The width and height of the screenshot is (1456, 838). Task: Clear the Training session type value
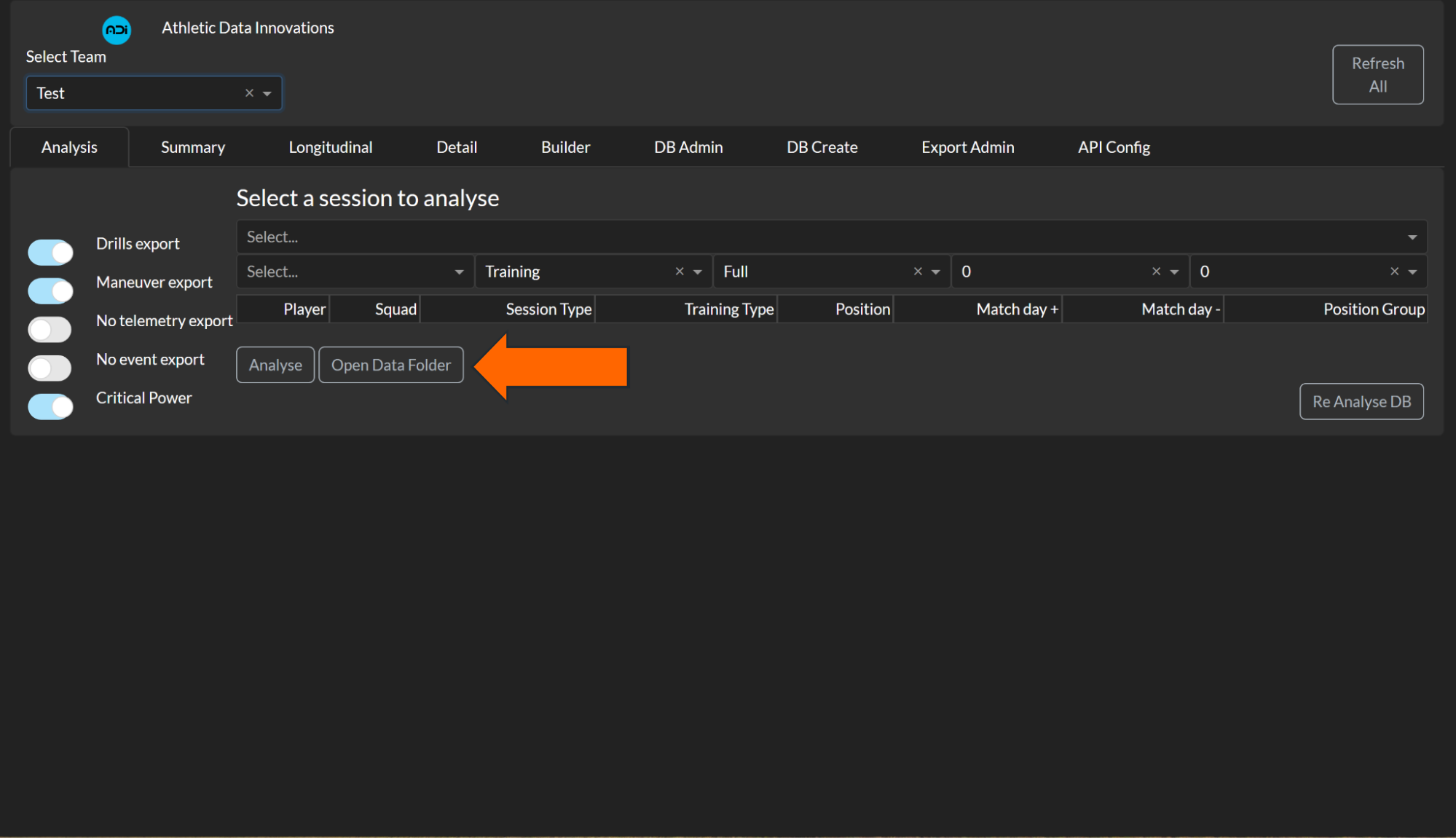pyautogui.click(x=680, y=272)
